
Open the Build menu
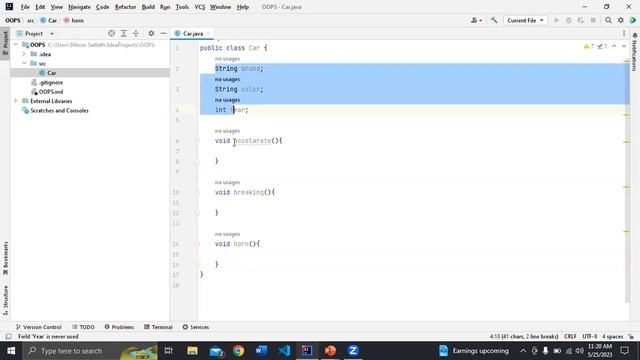point(148,7)
